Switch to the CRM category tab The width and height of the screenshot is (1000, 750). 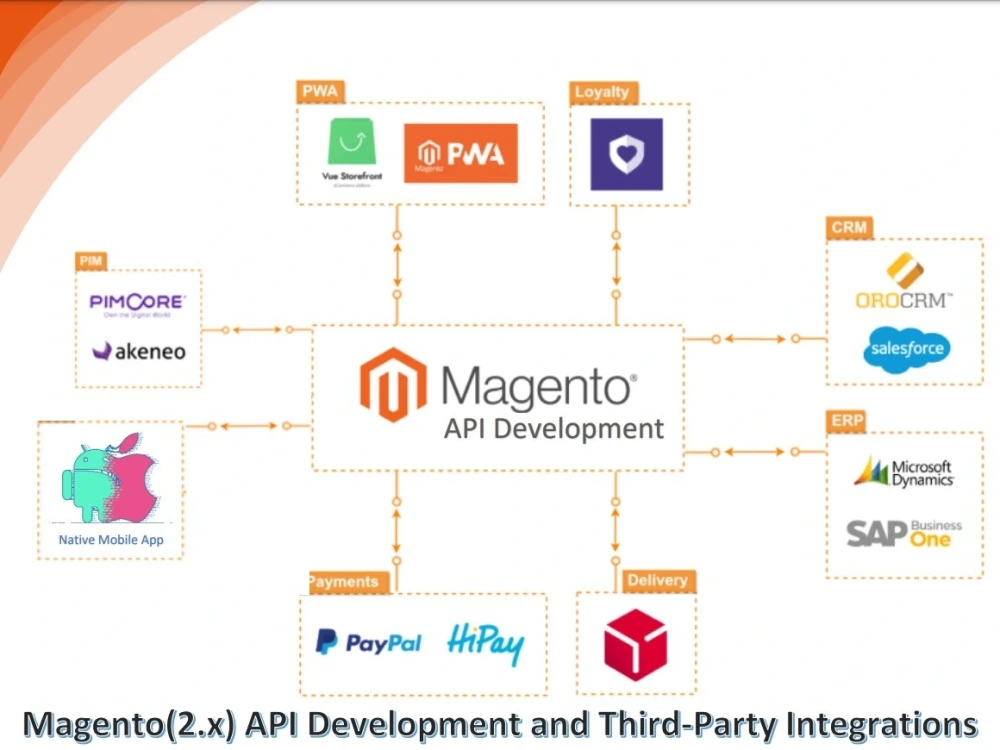pos(848,228)
